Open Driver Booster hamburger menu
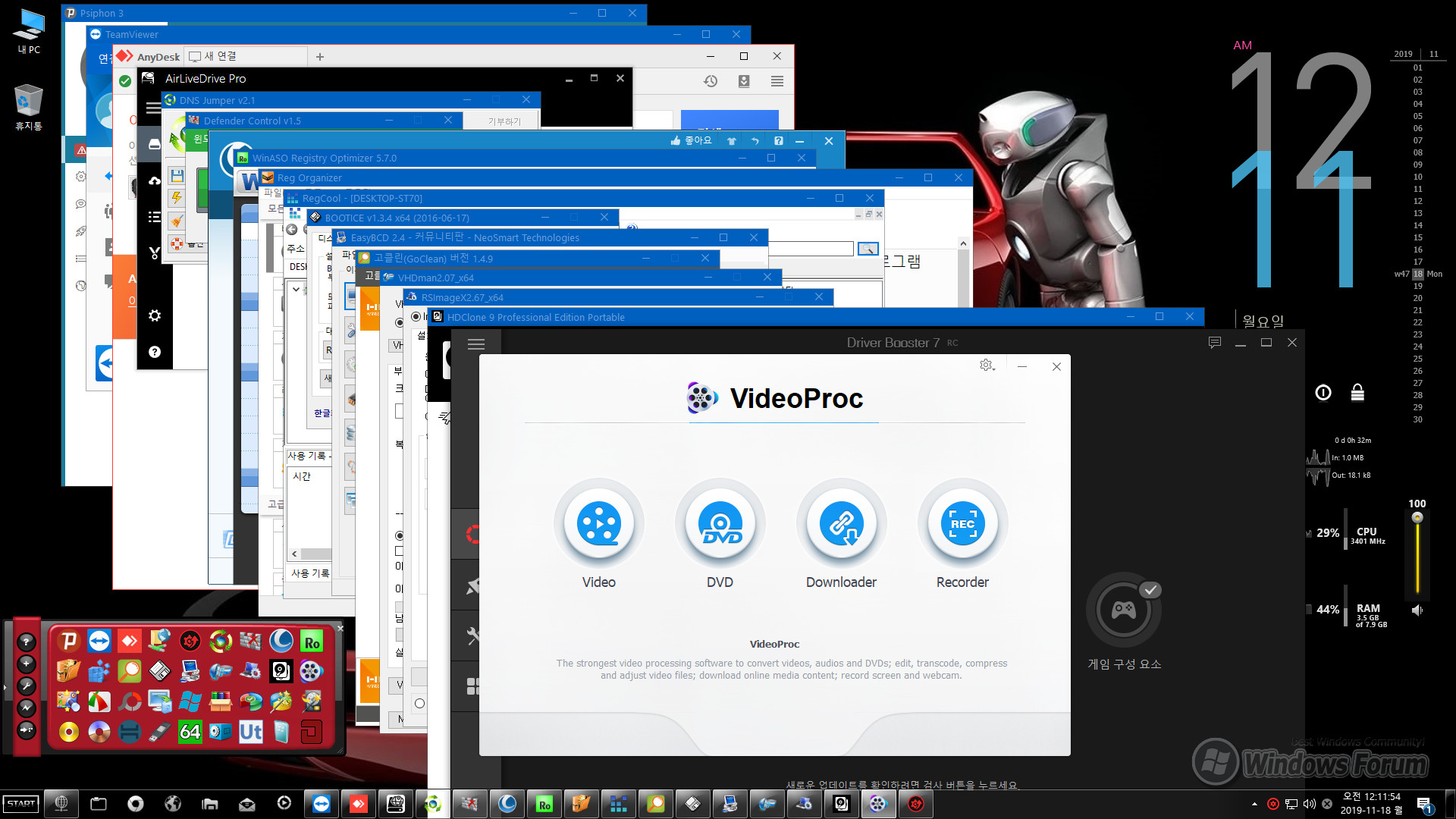 476,344
